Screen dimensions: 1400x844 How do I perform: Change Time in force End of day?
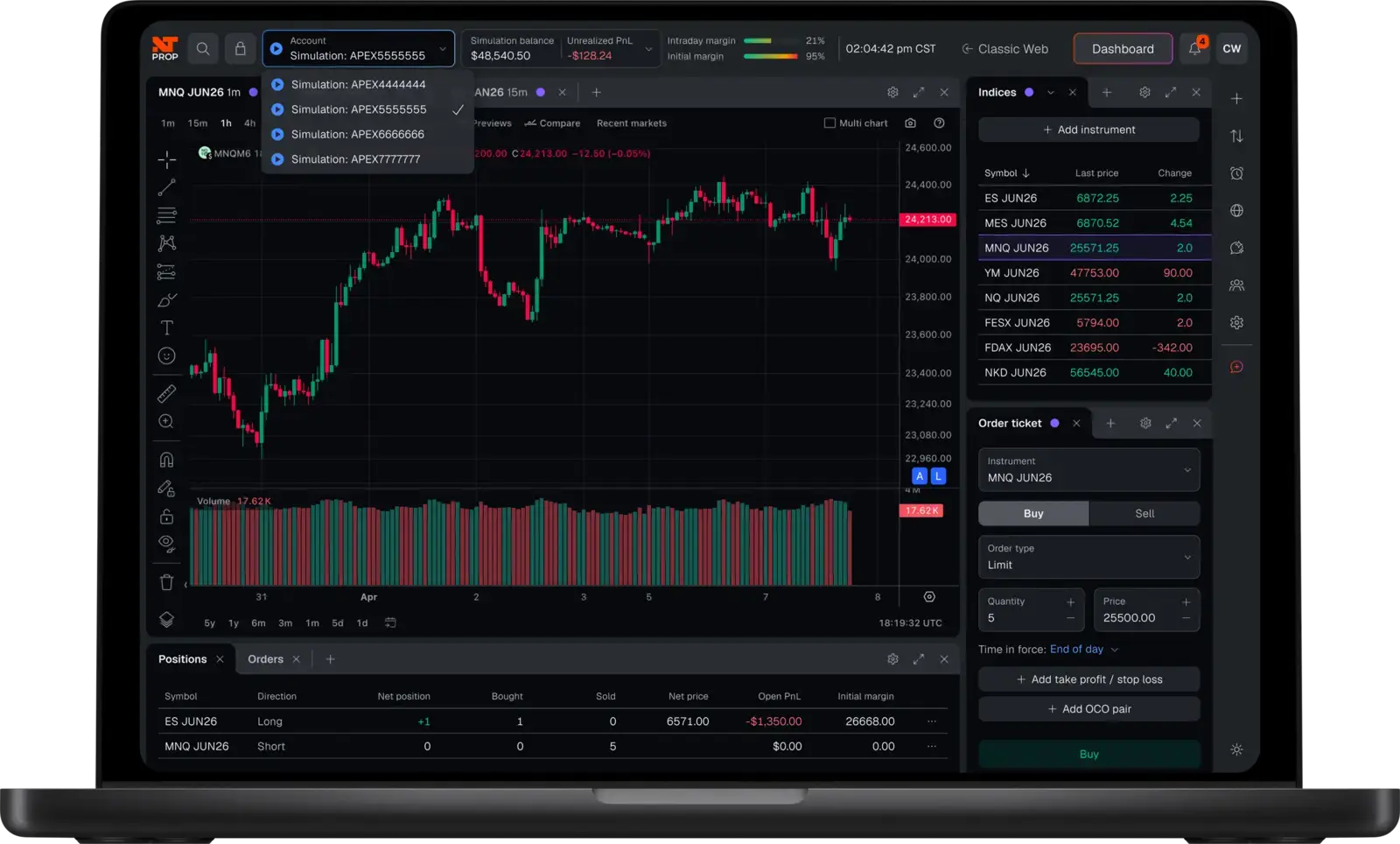coord(1084,650)
